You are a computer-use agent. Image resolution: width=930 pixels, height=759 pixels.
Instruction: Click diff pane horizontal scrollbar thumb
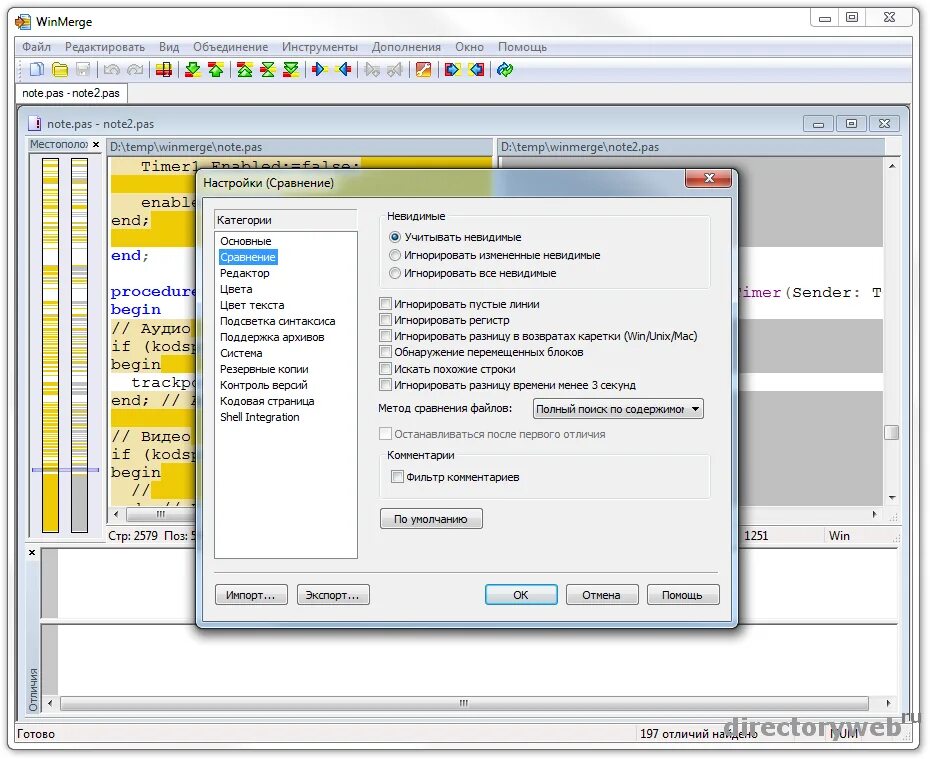[464, 703]
